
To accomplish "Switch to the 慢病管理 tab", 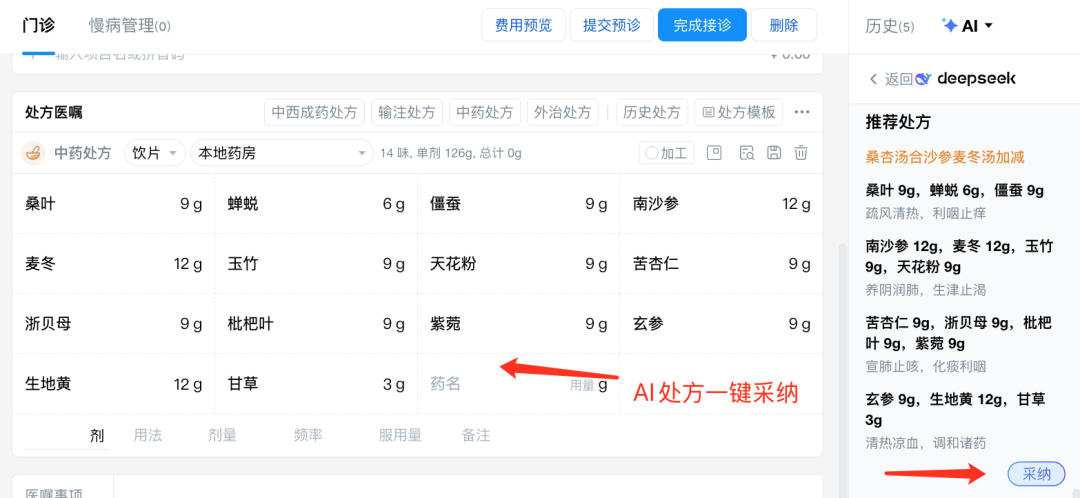I will tap(129, 26).
